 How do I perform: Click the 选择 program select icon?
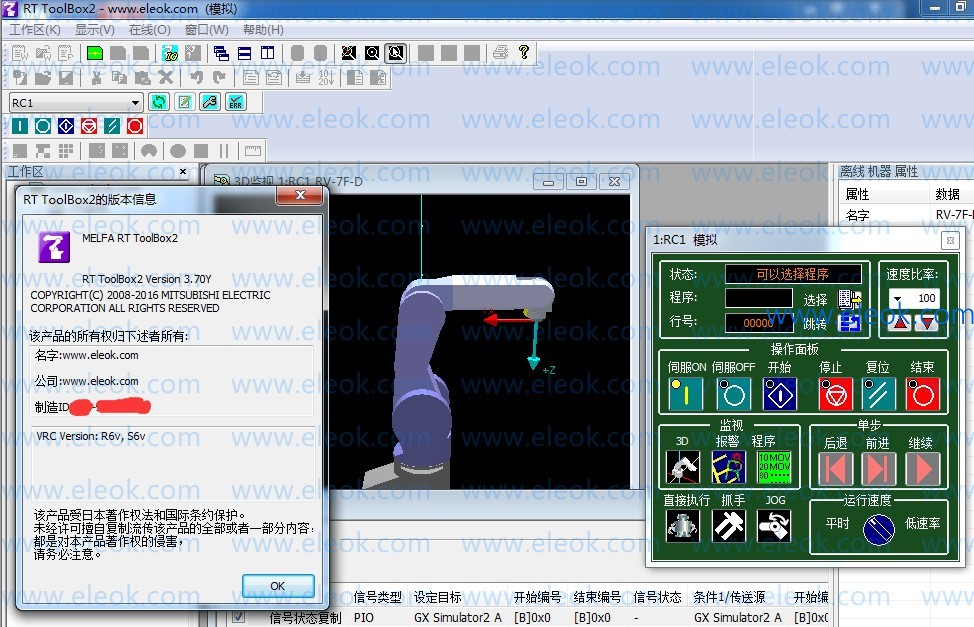tap(849, 300)
